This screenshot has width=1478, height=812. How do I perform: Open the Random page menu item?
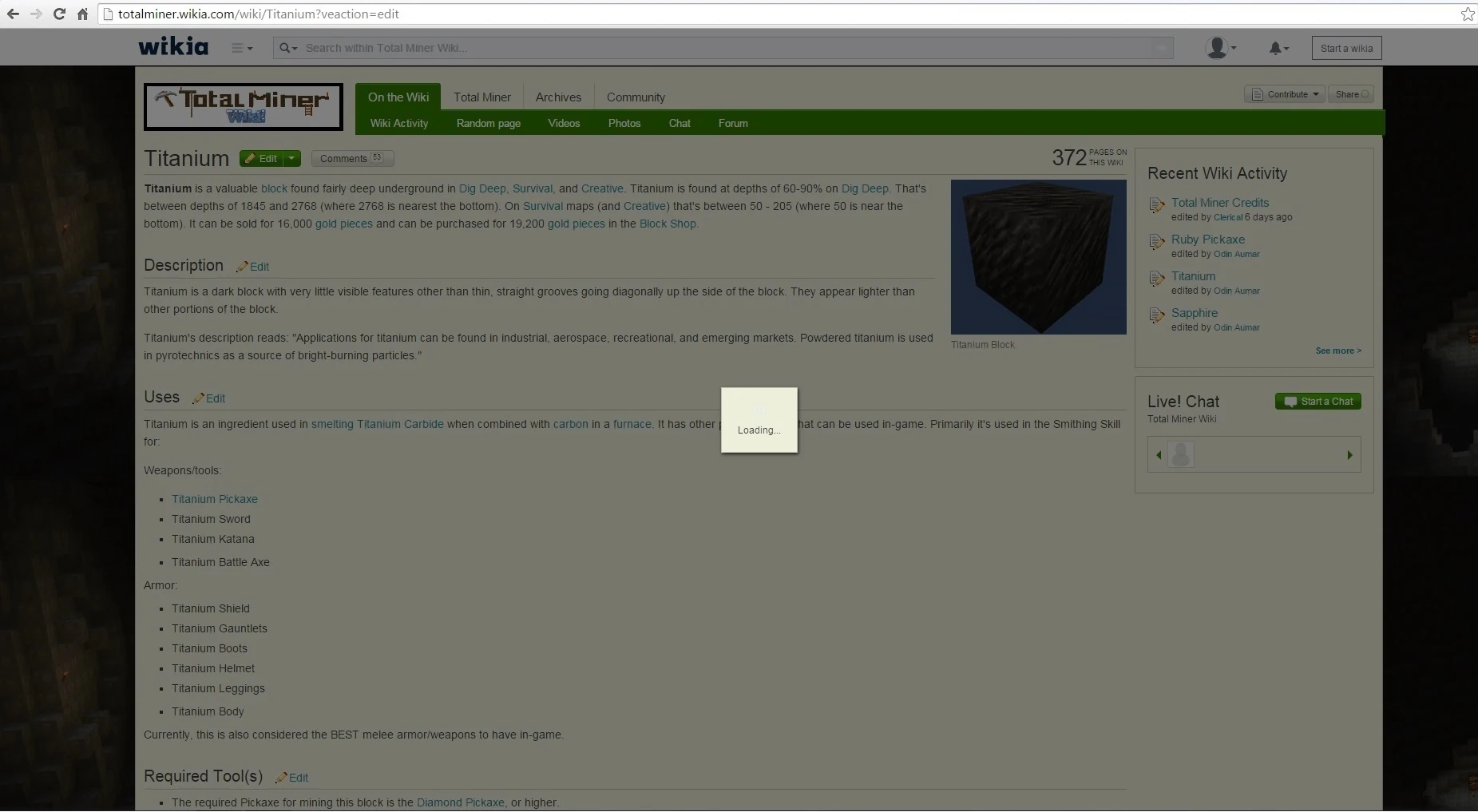488,123
